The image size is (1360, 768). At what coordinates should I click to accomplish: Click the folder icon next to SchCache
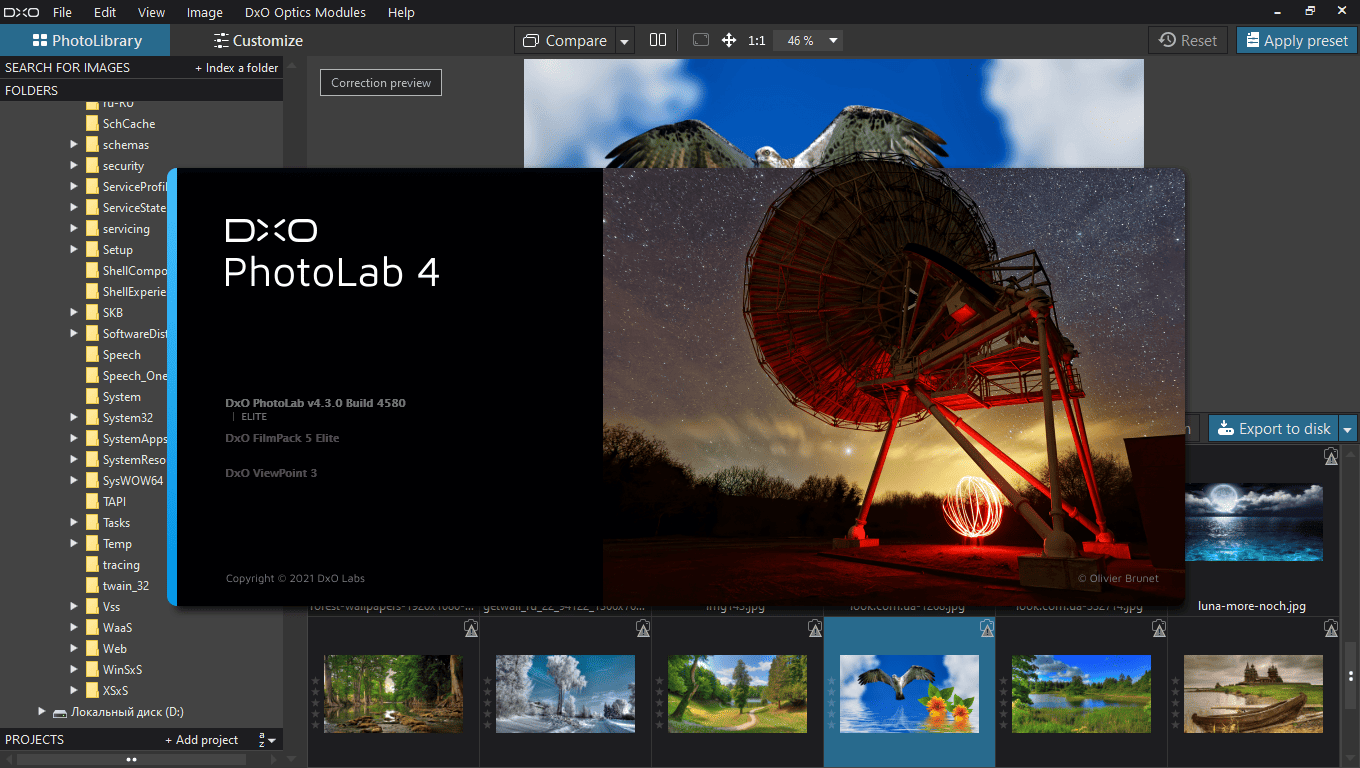click(92, 124)
